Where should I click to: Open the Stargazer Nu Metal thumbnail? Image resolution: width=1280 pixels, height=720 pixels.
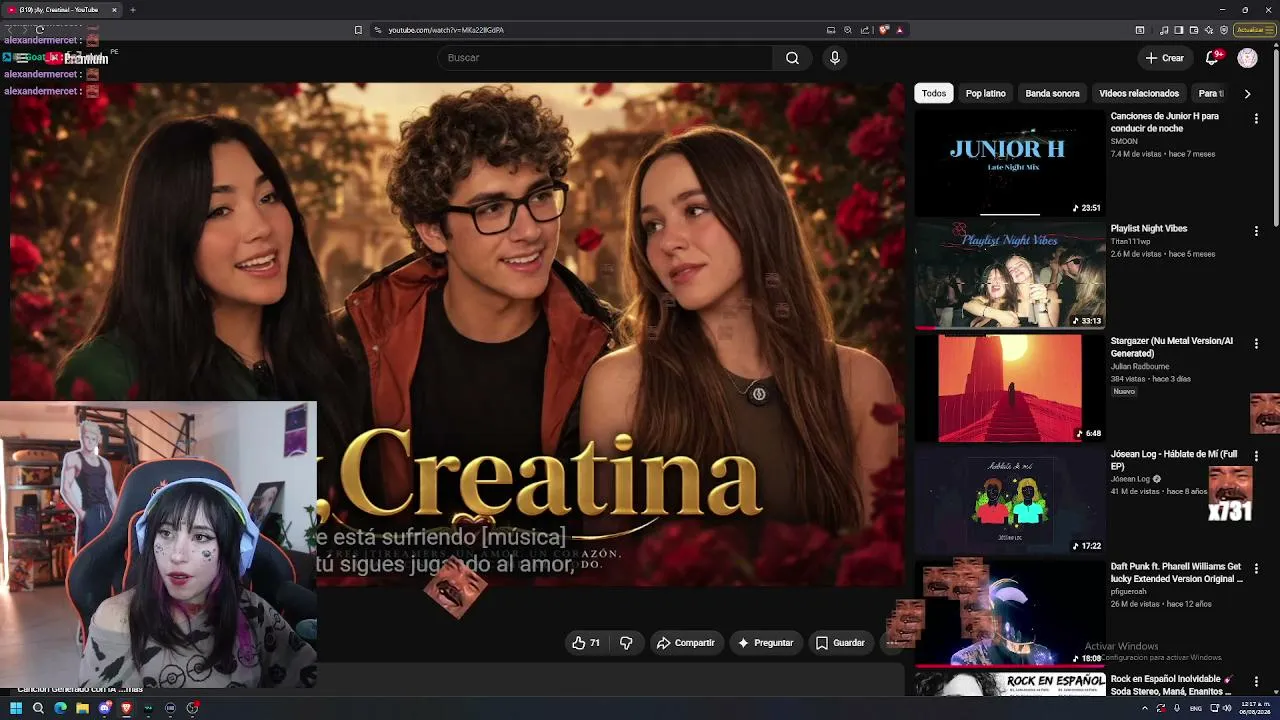click(x=1010, y=388)
